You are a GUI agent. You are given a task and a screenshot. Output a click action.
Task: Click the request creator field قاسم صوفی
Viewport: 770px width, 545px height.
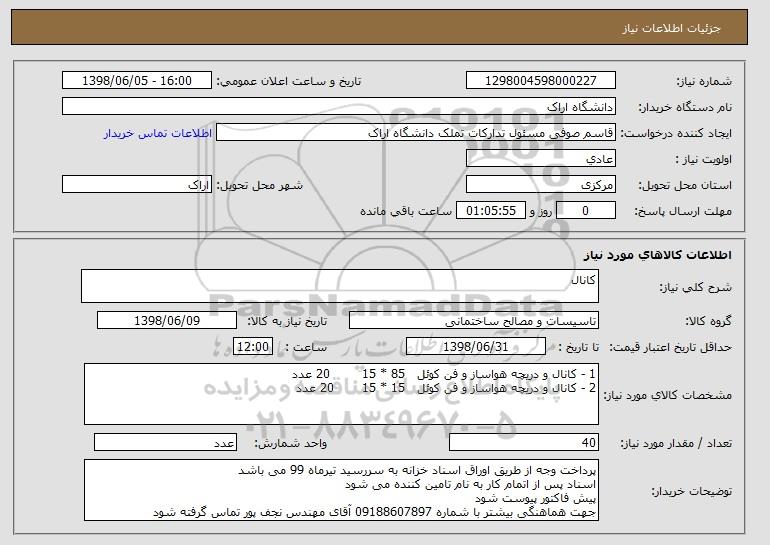click(x=416, y=133)
